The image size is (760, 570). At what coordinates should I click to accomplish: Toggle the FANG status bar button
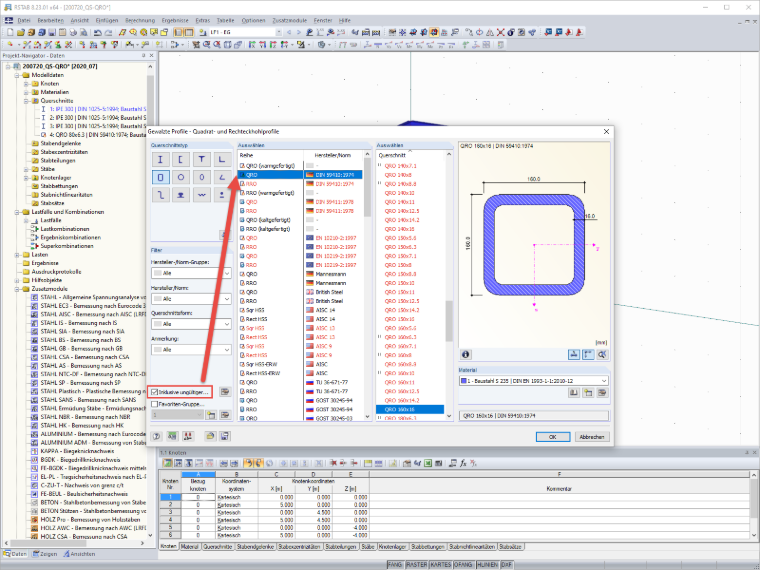(x=395, y=565)
